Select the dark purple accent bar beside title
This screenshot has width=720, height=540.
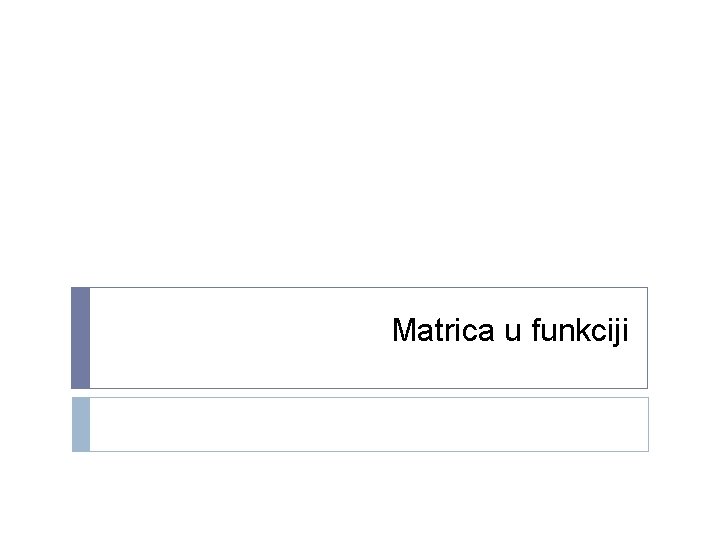pos(81,337)
